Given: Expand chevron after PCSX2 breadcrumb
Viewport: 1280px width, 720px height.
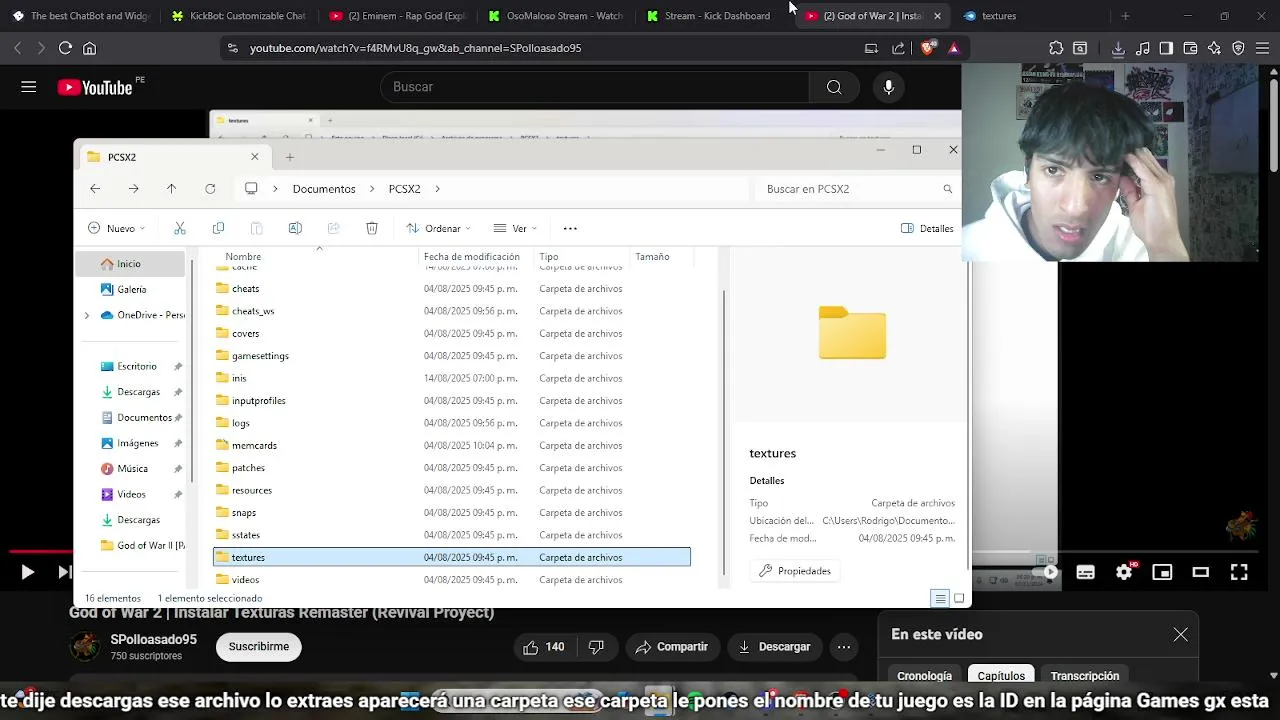Looking at the screenshot, I should pos(437,189).
